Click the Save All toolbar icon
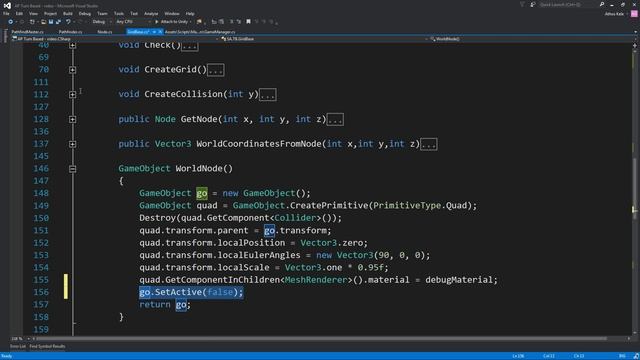 pos(58,22)
